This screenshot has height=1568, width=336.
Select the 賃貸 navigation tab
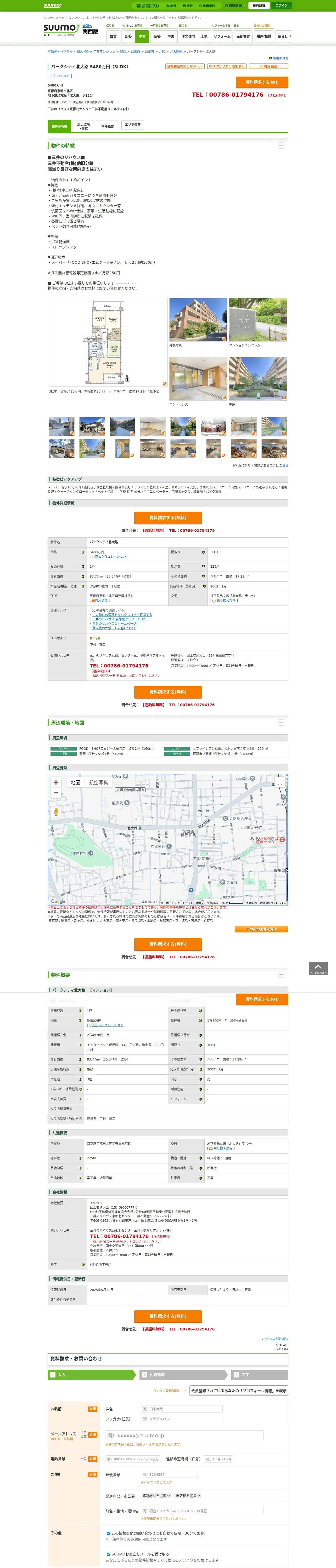click(113, 37)
